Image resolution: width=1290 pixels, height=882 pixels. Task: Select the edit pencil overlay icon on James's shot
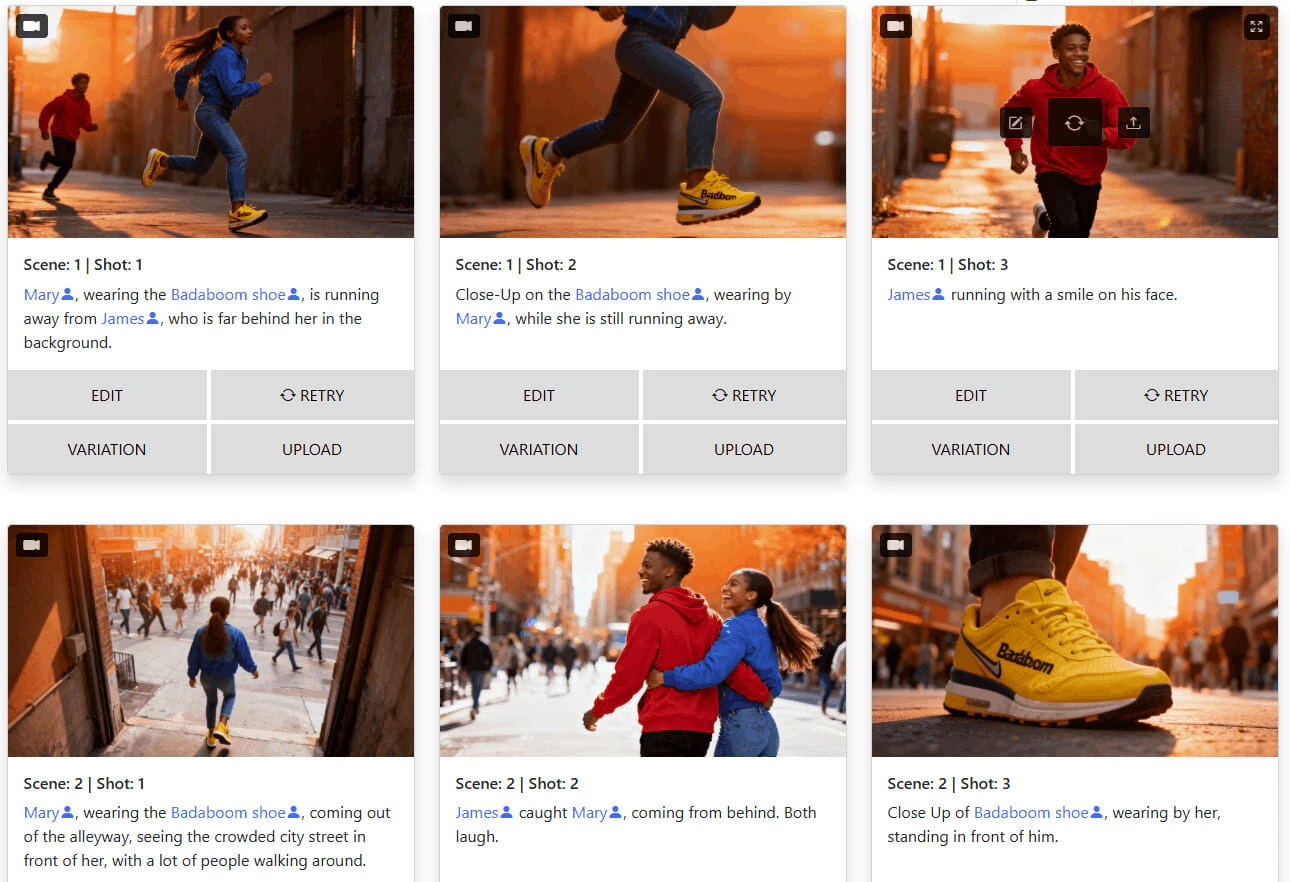pos(1015,122)
